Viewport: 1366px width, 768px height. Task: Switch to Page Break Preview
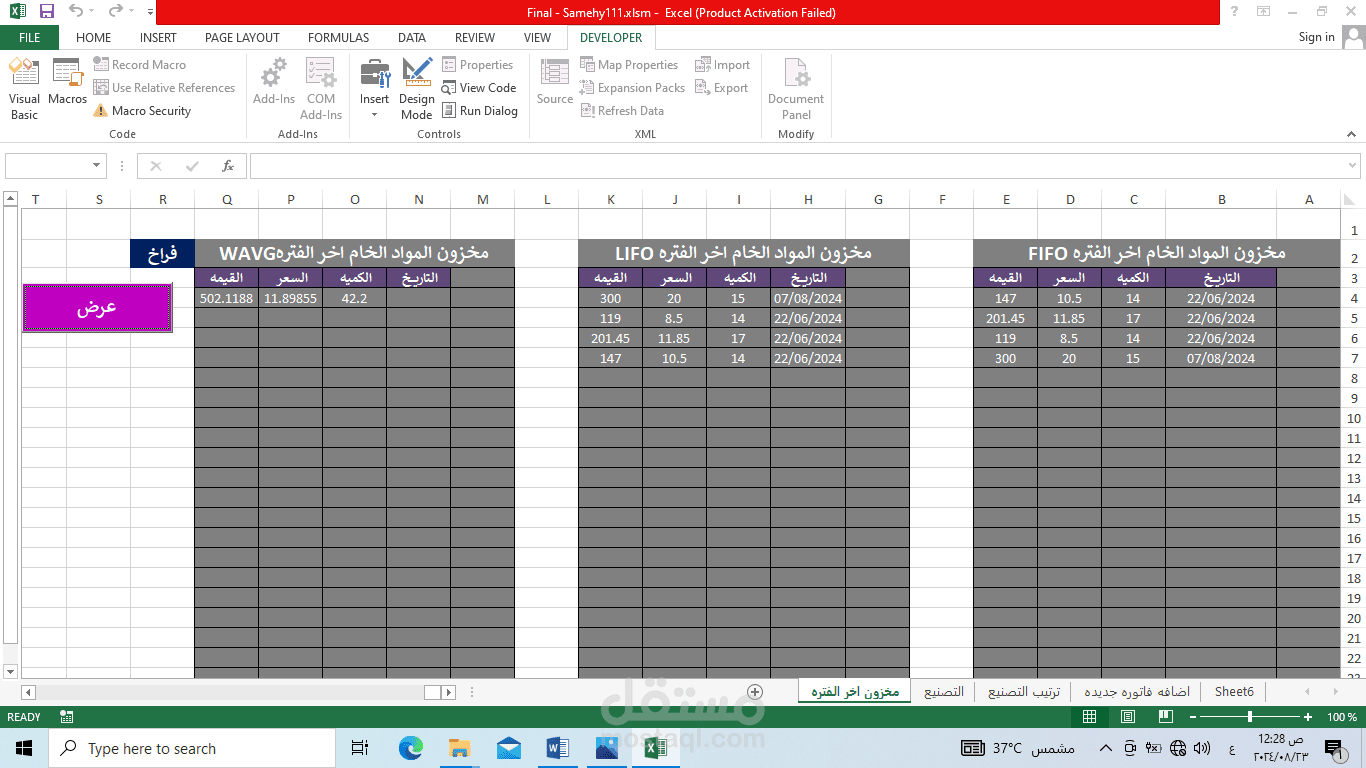[1165, 717]
